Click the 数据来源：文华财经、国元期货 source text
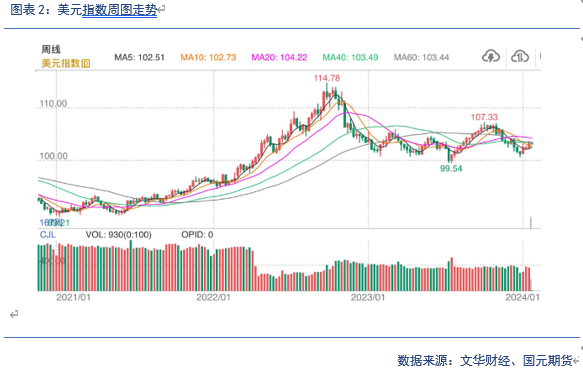 point(485,360)
